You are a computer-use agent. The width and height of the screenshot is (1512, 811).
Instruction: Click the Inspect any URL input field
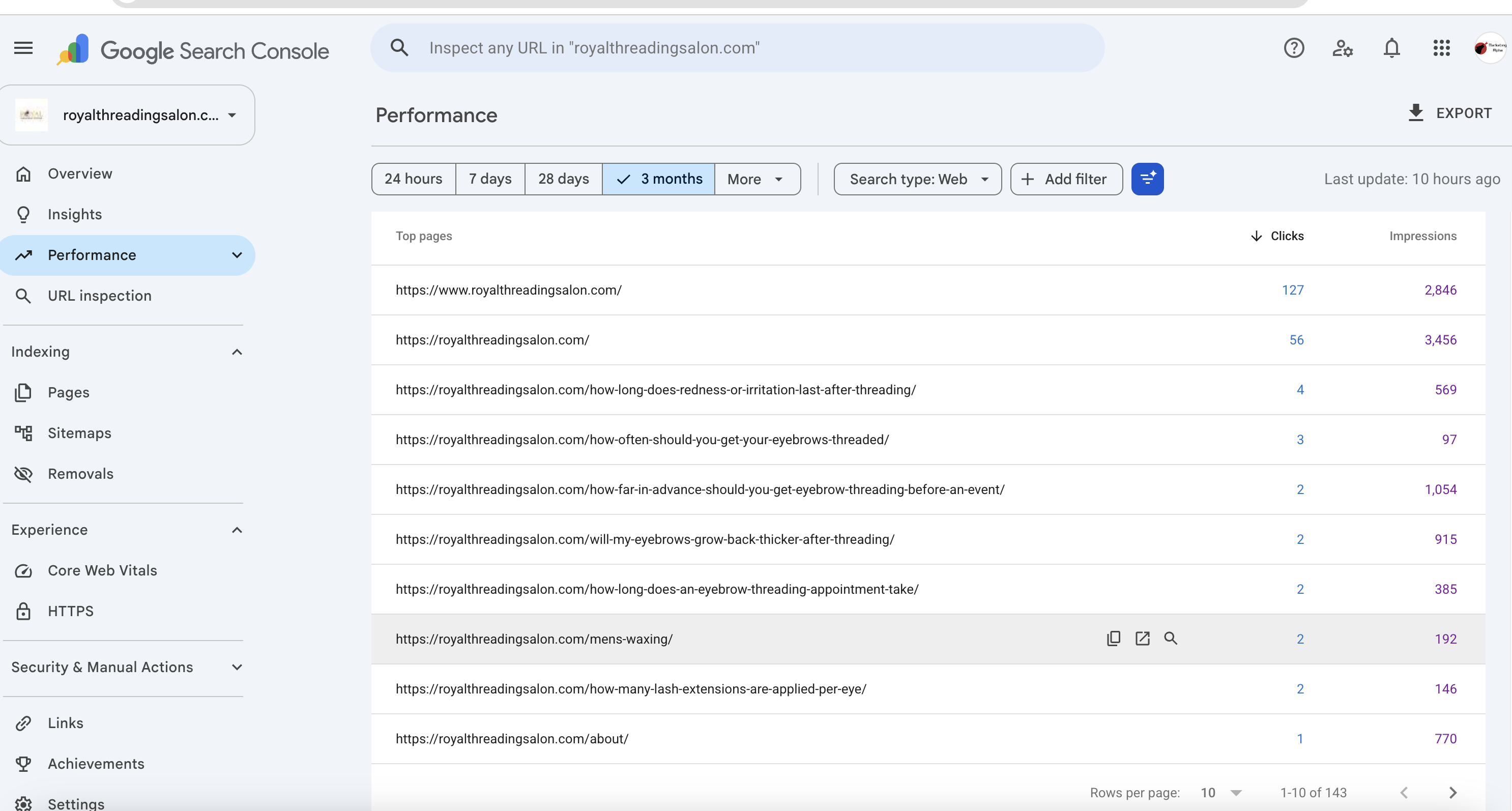[737, 47]
